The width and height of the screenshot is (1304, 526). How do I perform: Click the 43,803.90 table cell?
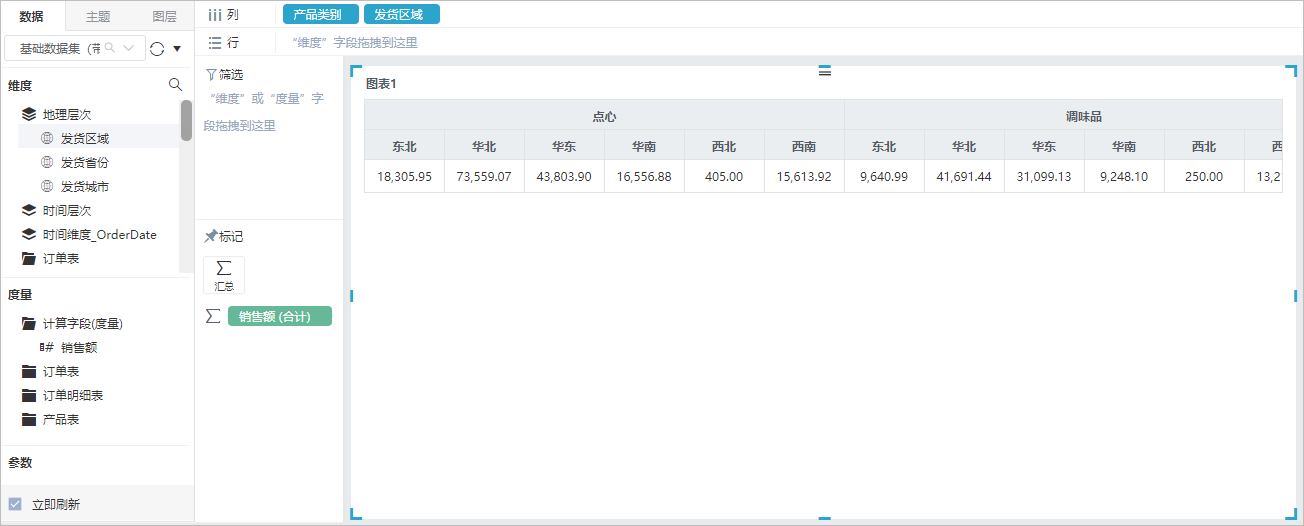(564, 176)
